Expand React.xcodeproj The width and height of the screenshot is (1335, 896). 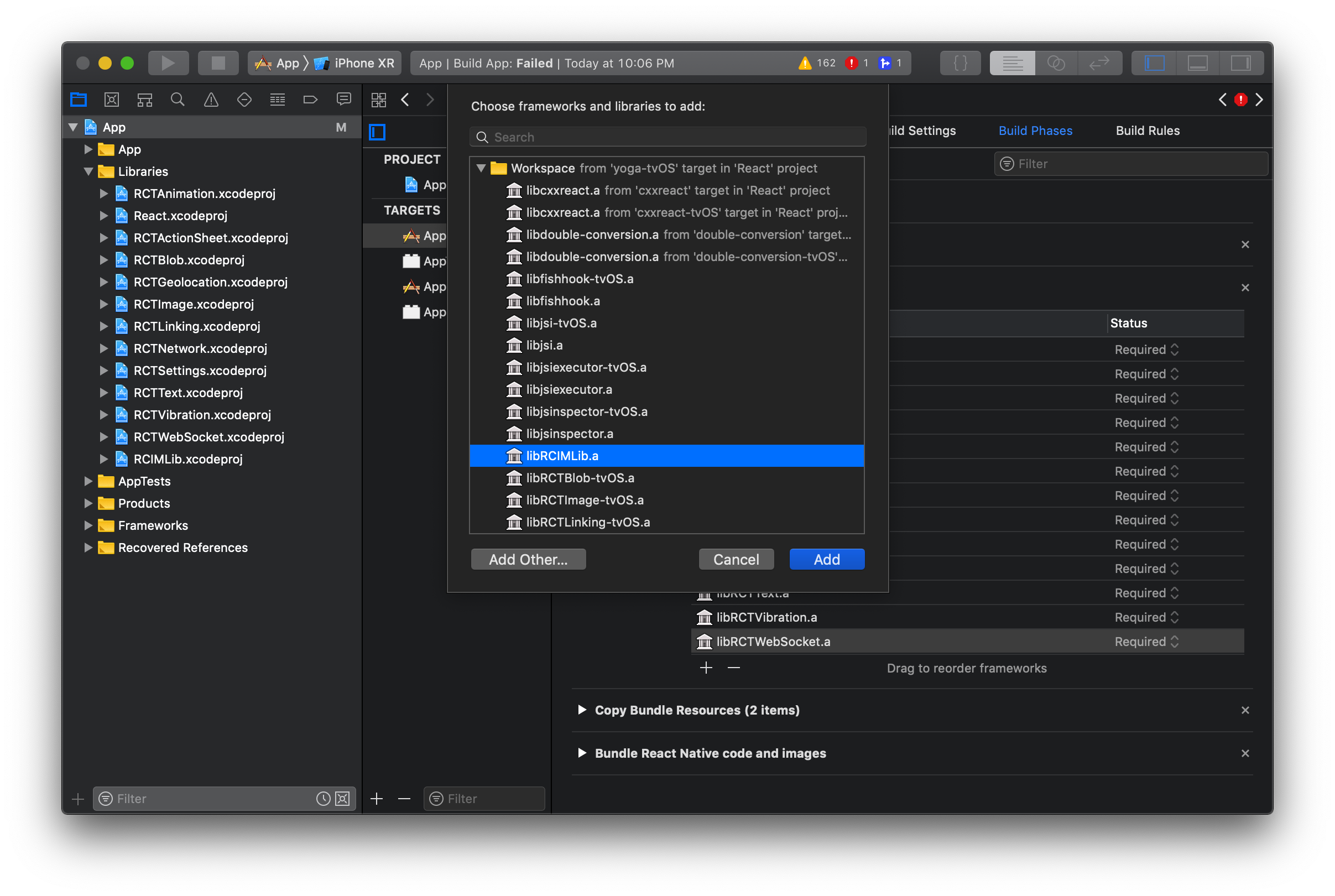[103, 216]
